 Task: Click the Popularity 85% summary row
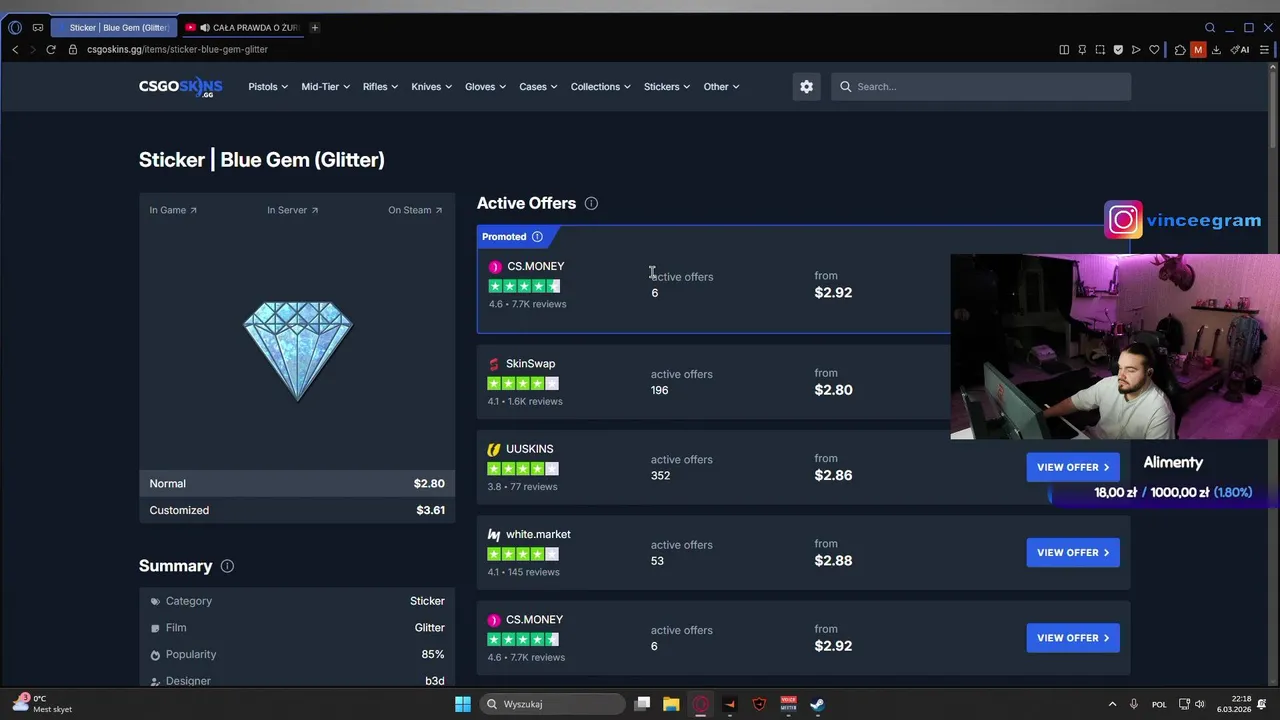[x=297, y=654]
